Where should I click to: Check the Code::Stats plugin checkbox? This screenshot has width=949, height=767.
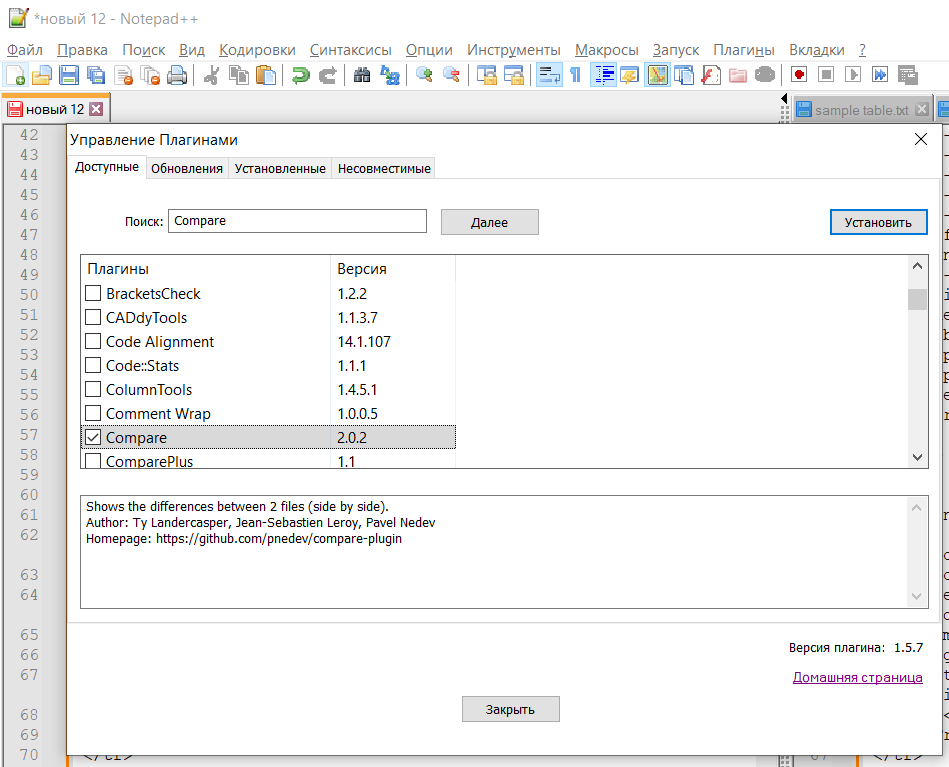93,366
